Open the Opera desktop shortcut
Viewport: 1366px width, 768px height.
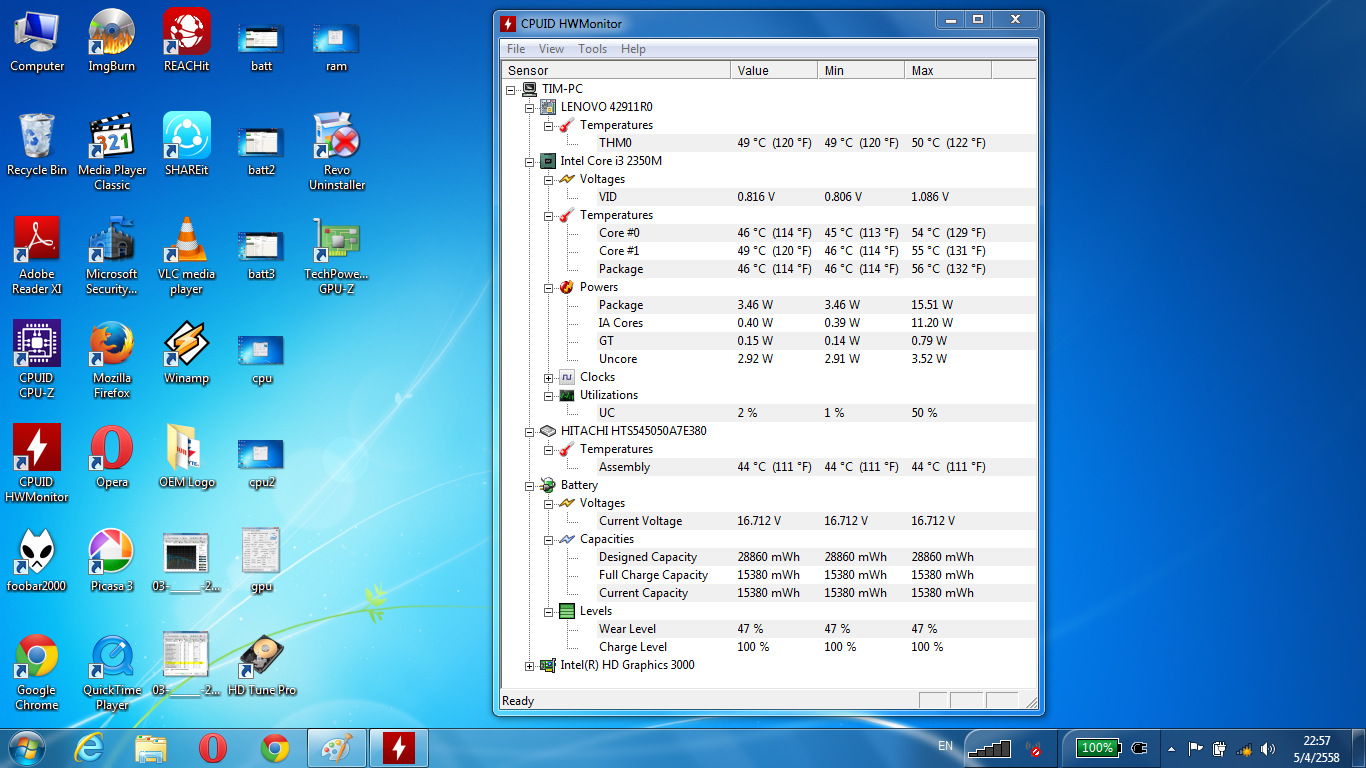[x=112, y=456]
